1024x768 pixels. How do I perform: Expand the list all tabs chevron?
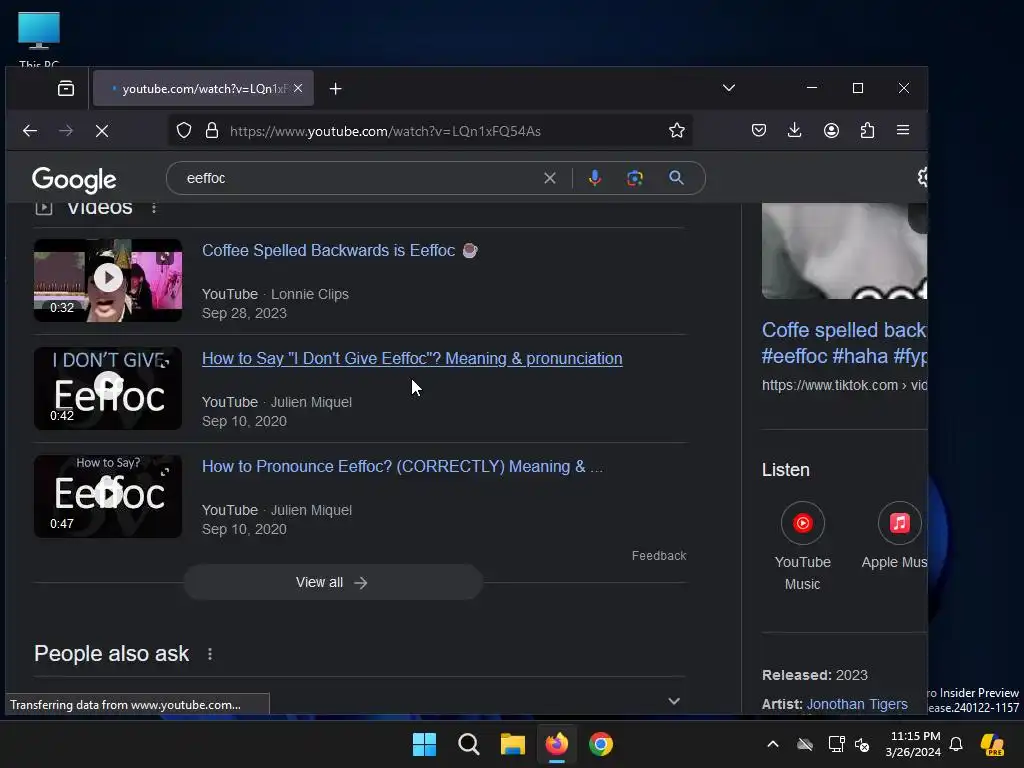pyautogui.click(x=729, y=88)
